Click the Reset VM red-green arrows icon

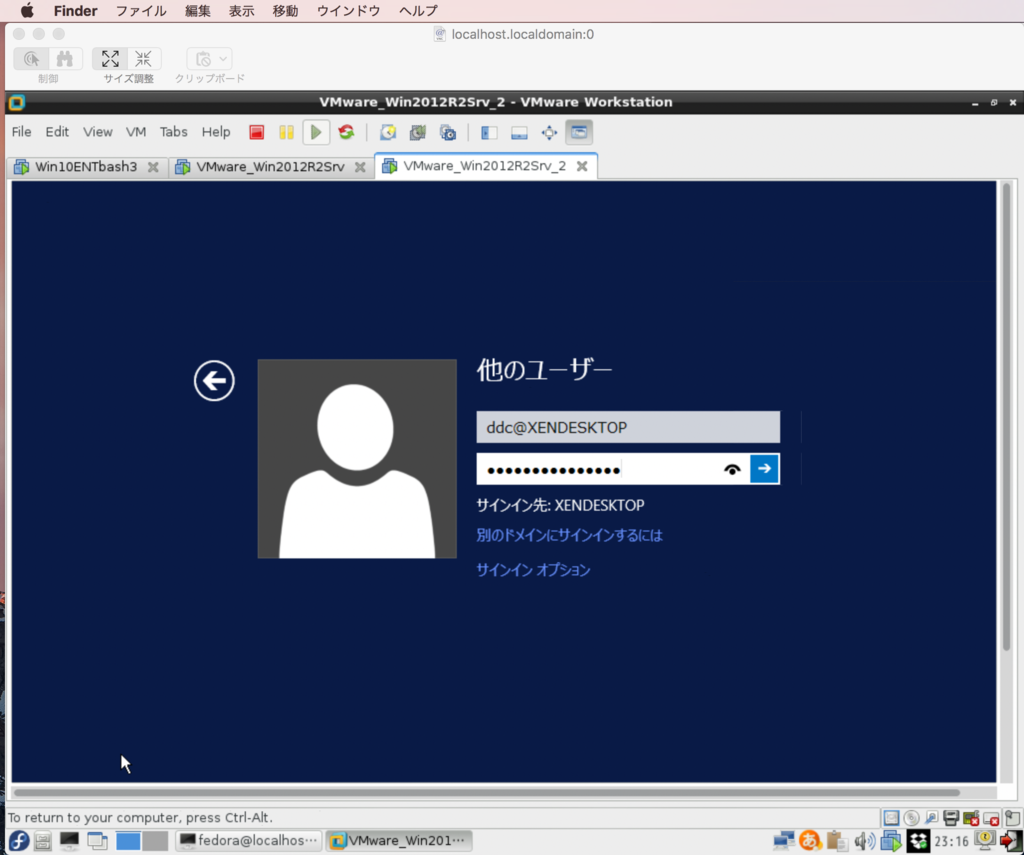(346, 133)
